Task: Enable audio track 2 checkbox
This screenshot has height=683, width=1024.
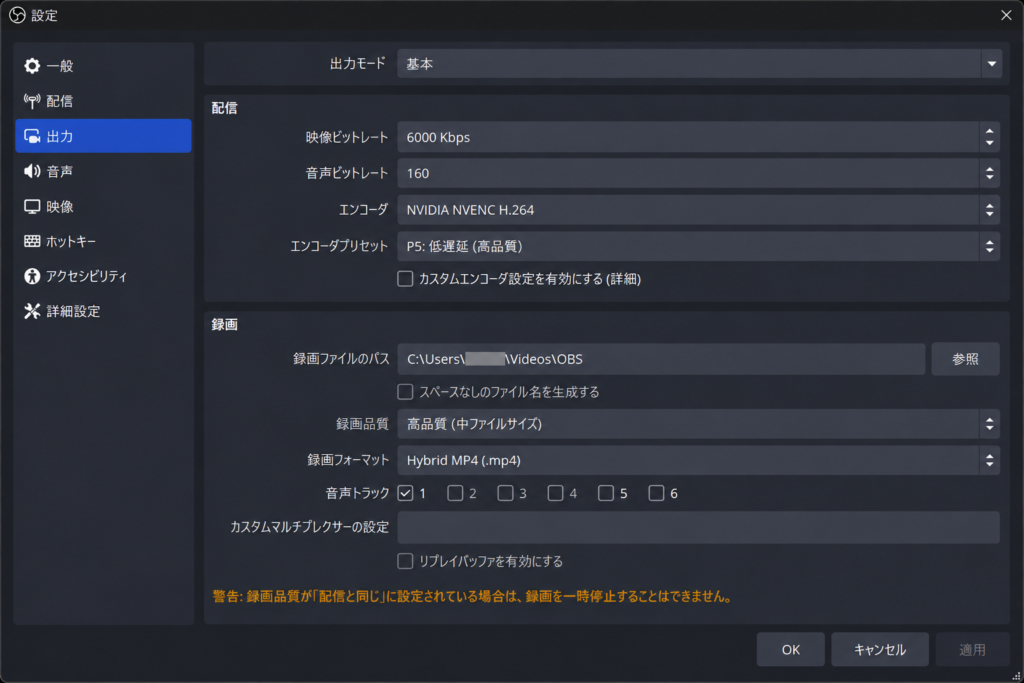Action: click(455, 493)
